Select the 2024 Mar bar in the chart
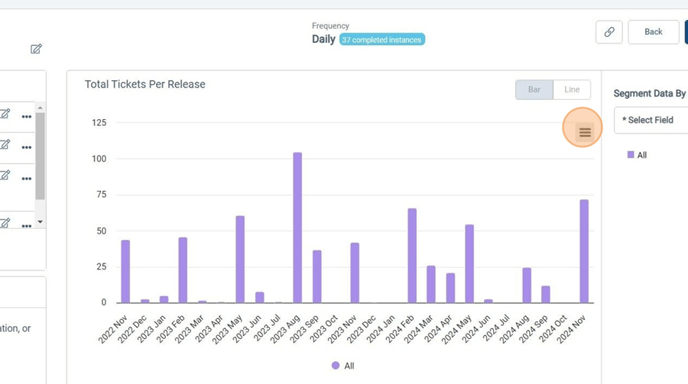The width and height of the screenshot is (688, 384). [x=431, y=284]
